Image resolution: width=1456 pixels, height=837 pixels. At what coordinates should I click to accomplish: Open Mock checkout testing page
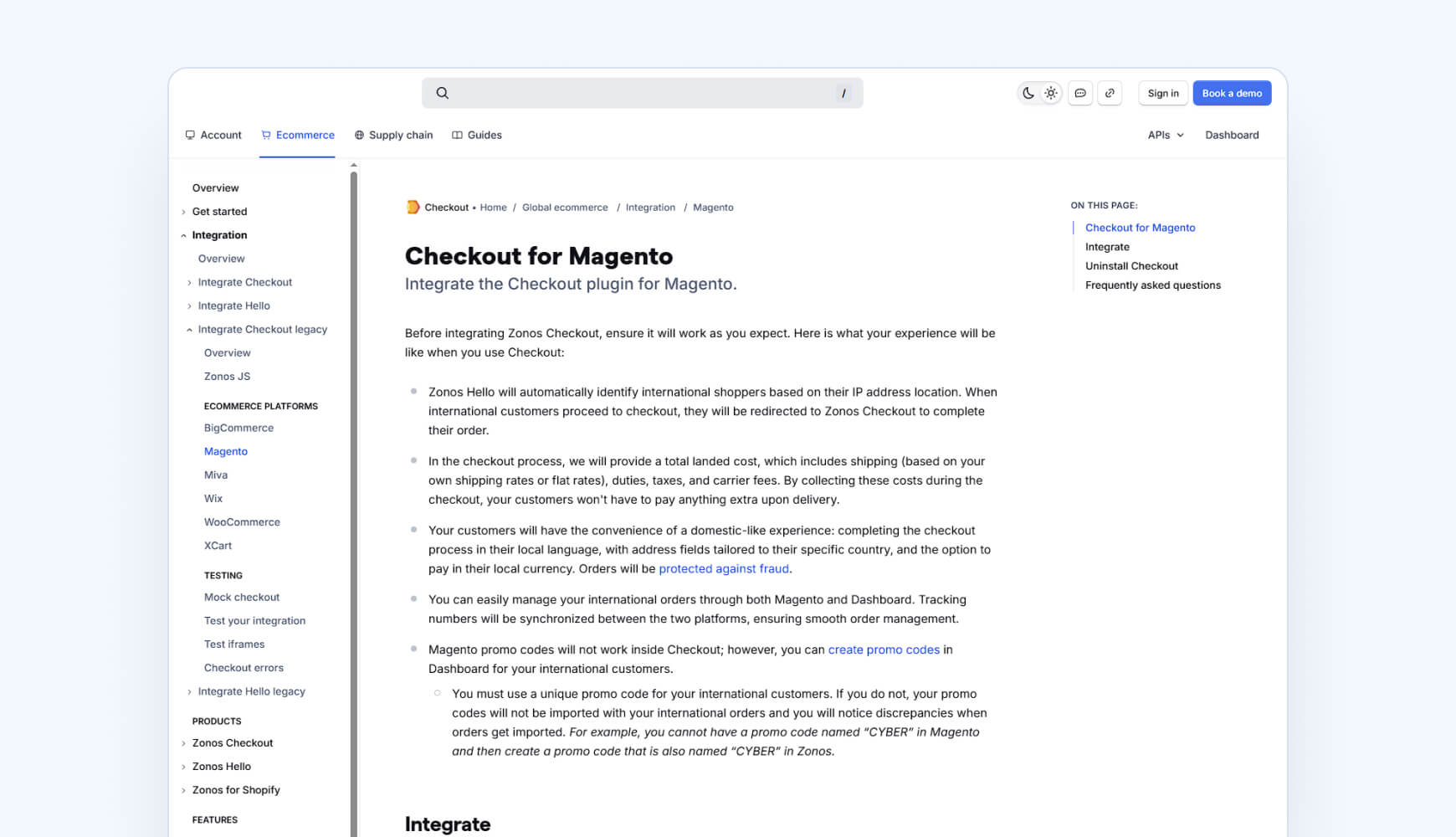click(x=242, y=597)
